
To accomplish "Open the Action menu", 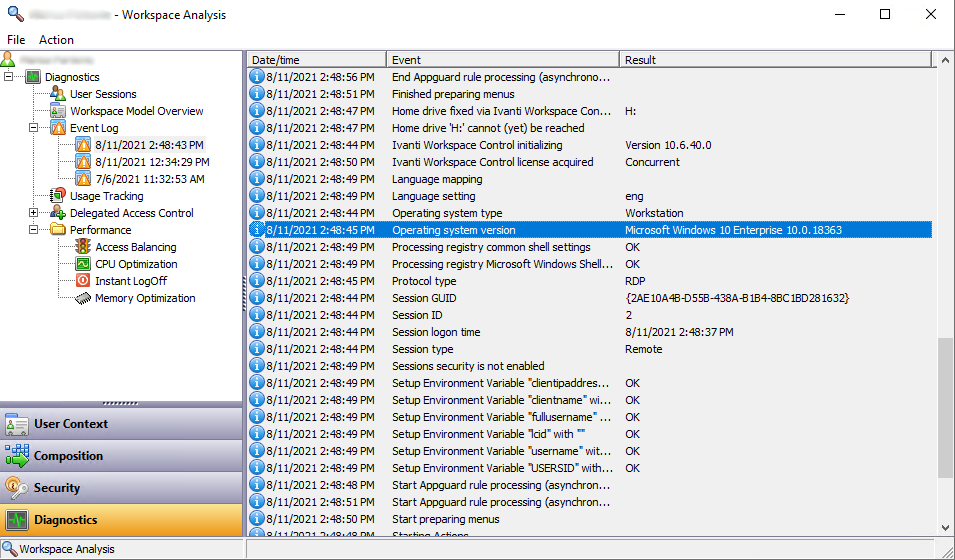I will coord(56,40).
